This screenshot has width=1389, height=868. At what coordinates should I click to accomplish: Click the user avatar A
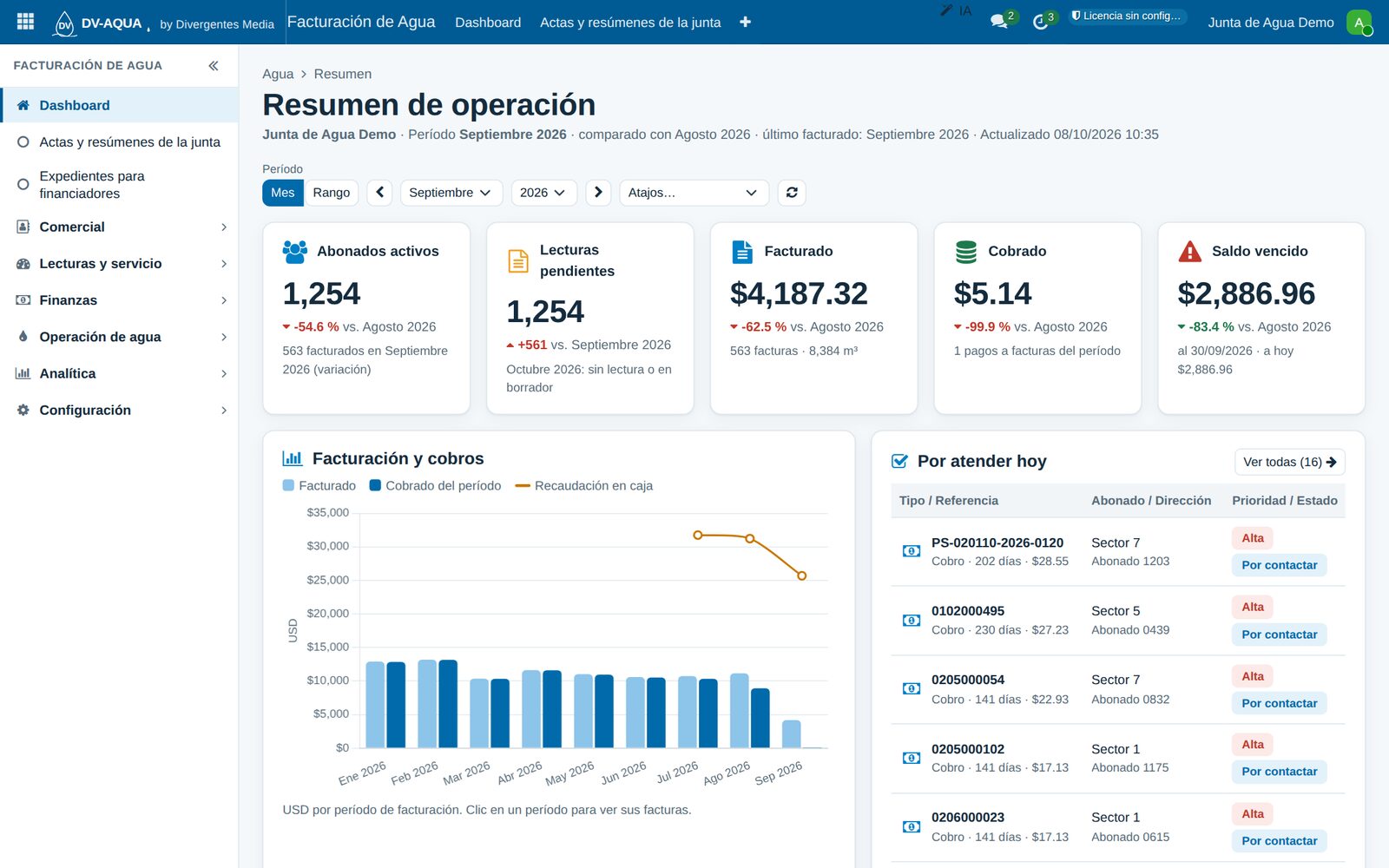tap(1359, 23)
